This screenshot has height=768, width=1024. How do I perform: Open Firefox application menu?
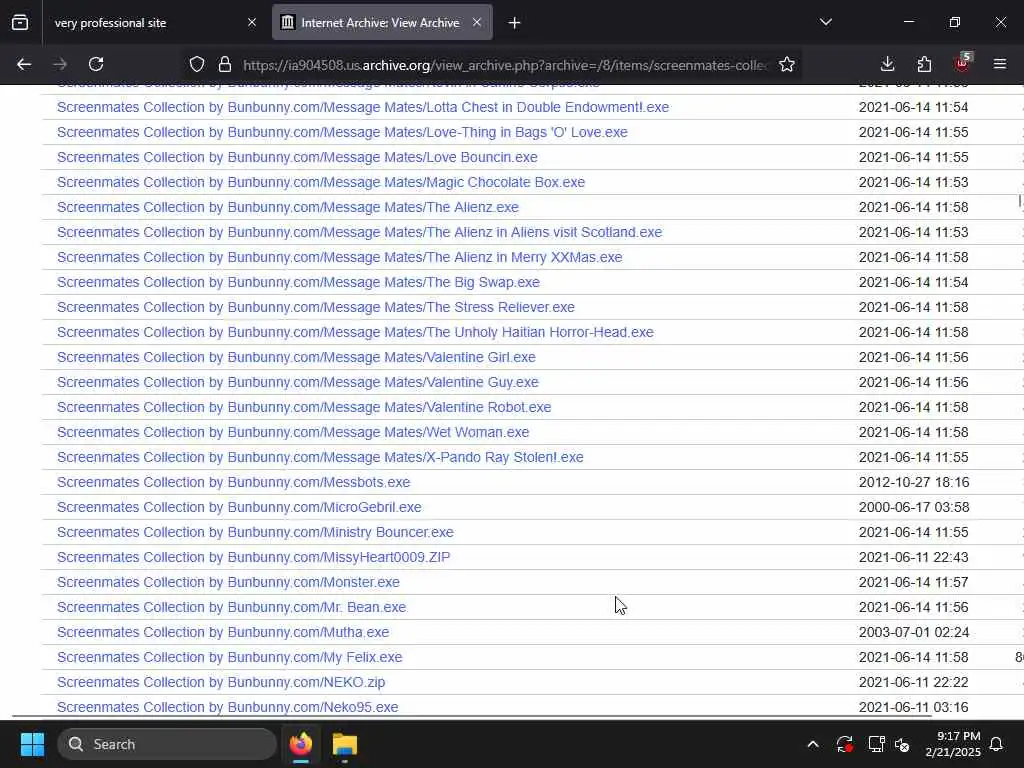pos(1000,64)
